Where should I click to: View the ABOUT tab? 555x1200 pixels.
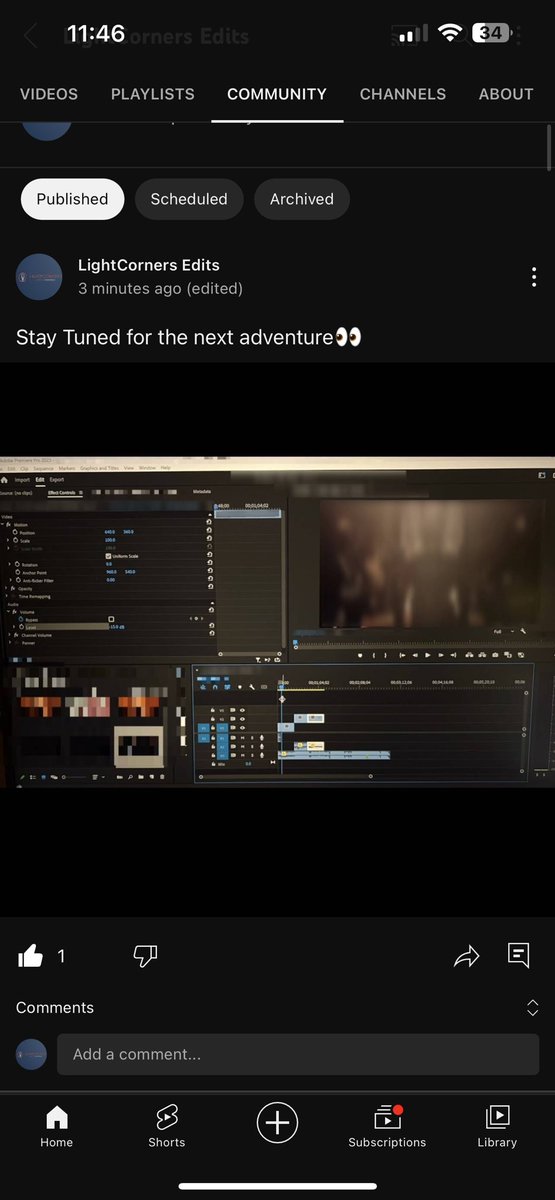(x=506, y=94)
